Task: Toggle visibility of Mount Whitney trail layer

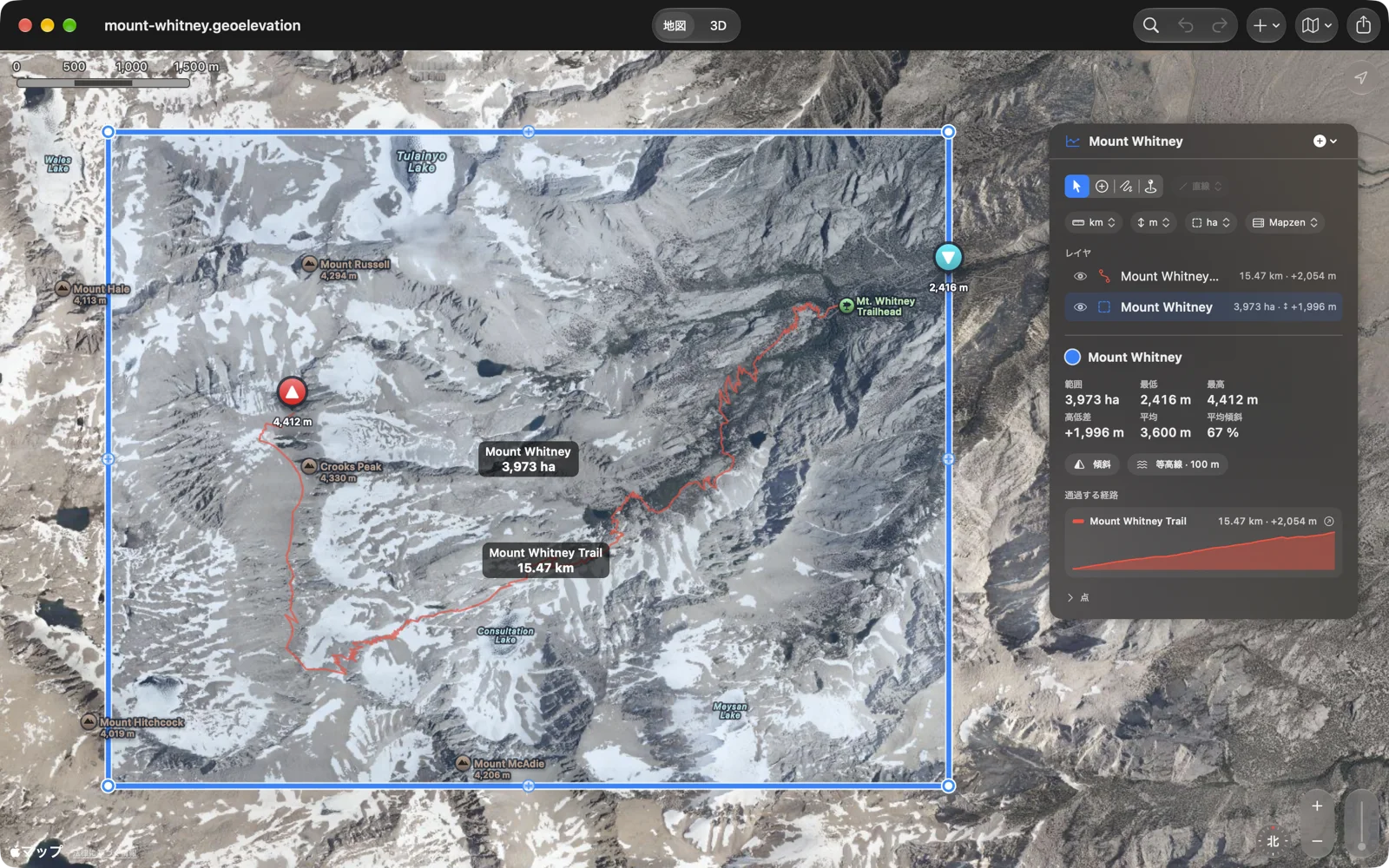Action: coord(1080,276)
